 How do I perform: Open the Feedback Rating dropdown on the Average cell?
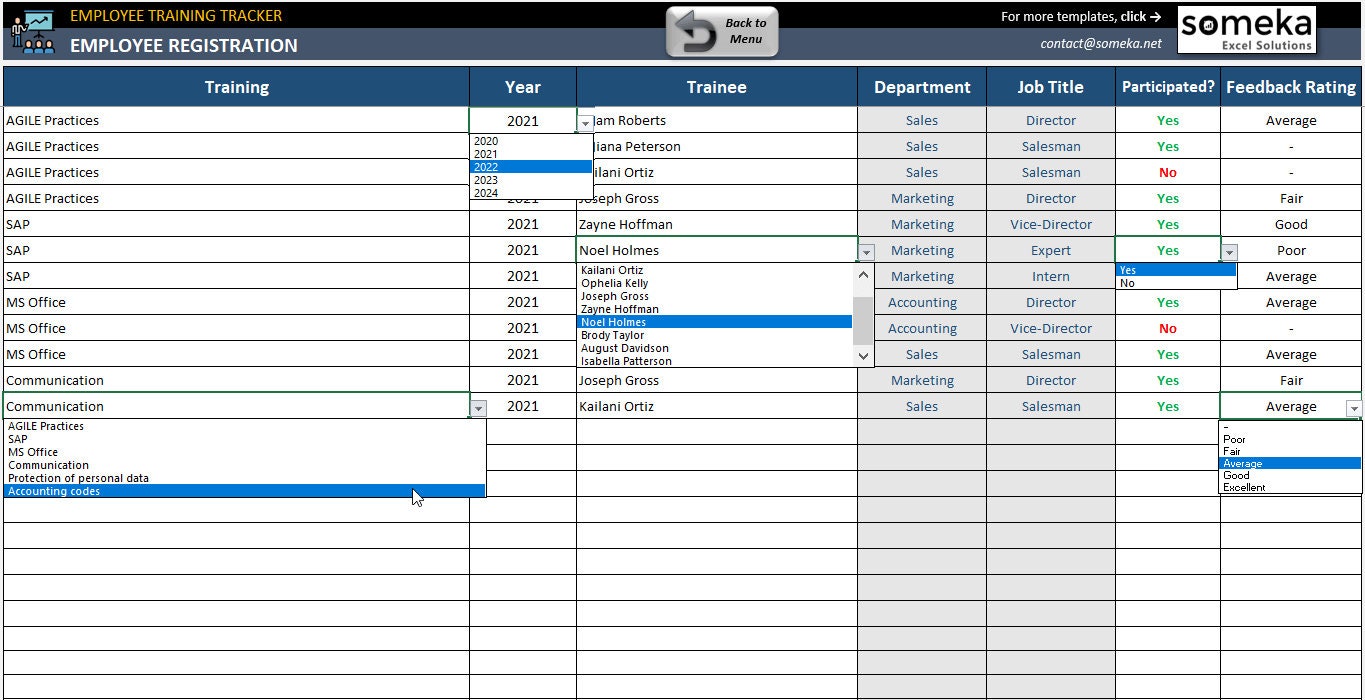tap(1355, 407)
